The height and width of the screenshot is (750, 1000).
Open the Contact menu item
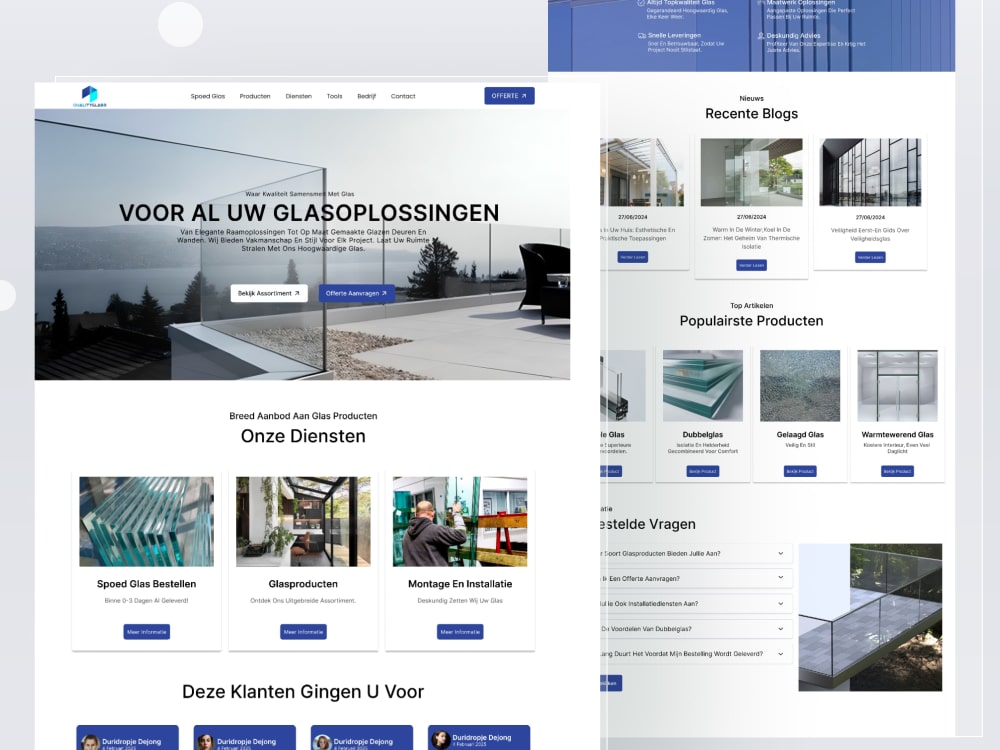point(403,96)
